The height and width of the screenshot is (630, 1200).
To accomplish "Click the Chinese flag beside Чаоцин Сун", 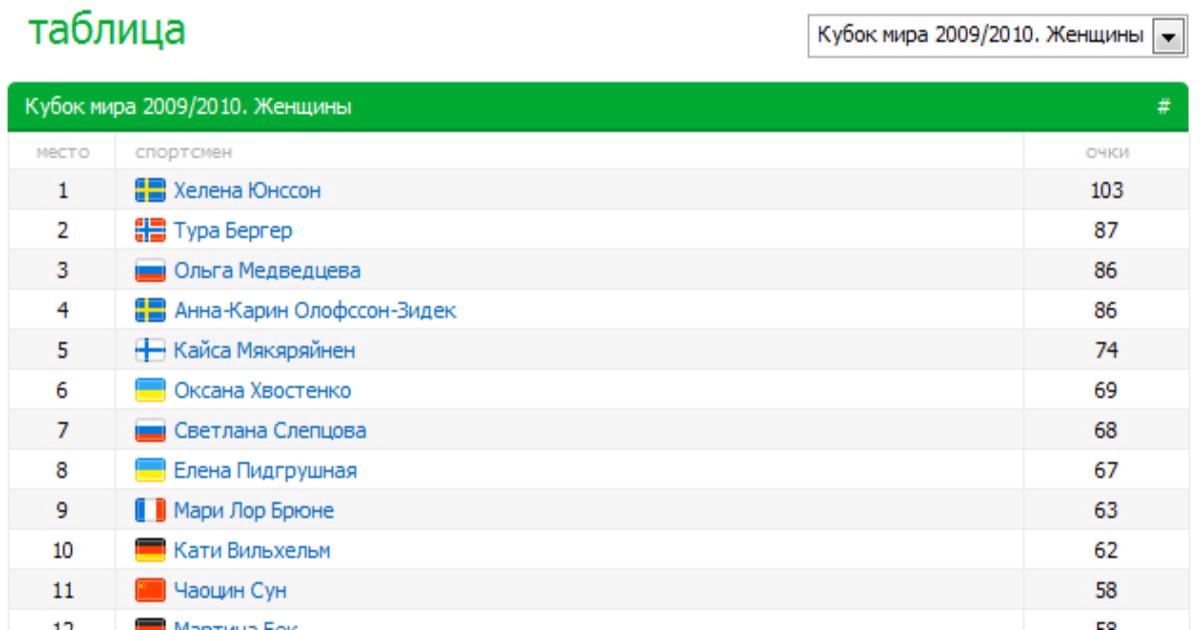I will [x=150, y=591].
